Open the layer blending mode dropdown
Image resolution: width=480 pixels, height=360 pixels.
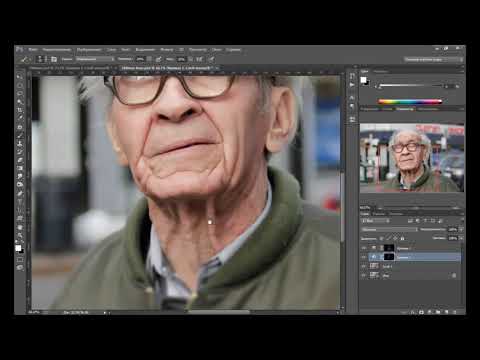pyautogui.click(x=389, y=230)
